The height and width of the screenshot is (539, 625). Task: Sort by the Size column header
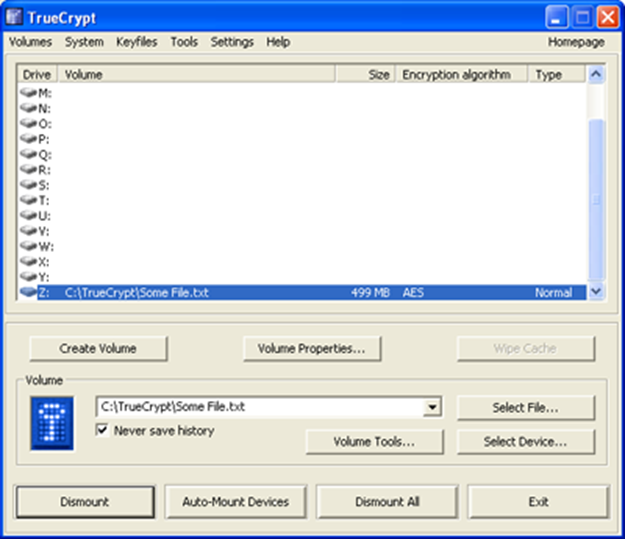coord(366,75)
